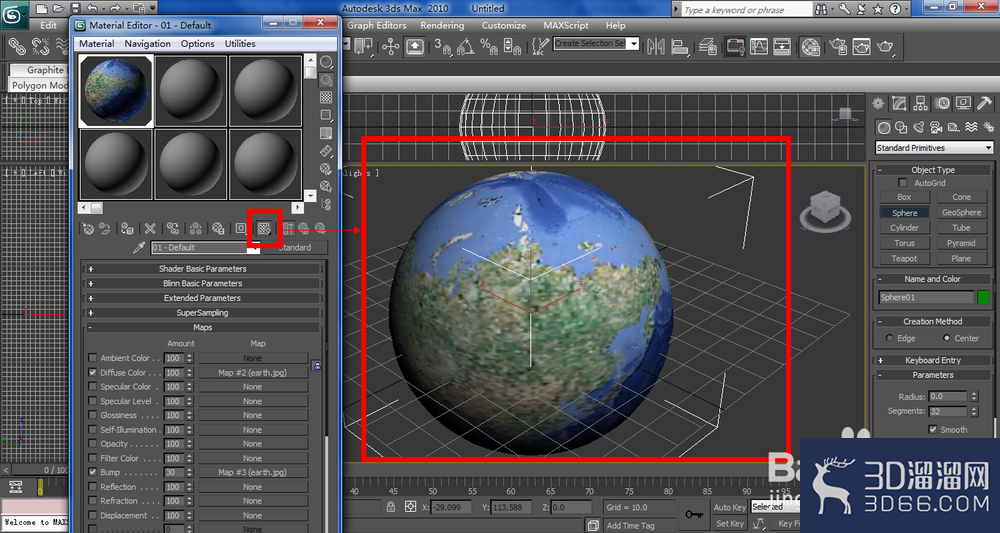Click Bump Map #3 (earth.jpg) button

[253, 472]
